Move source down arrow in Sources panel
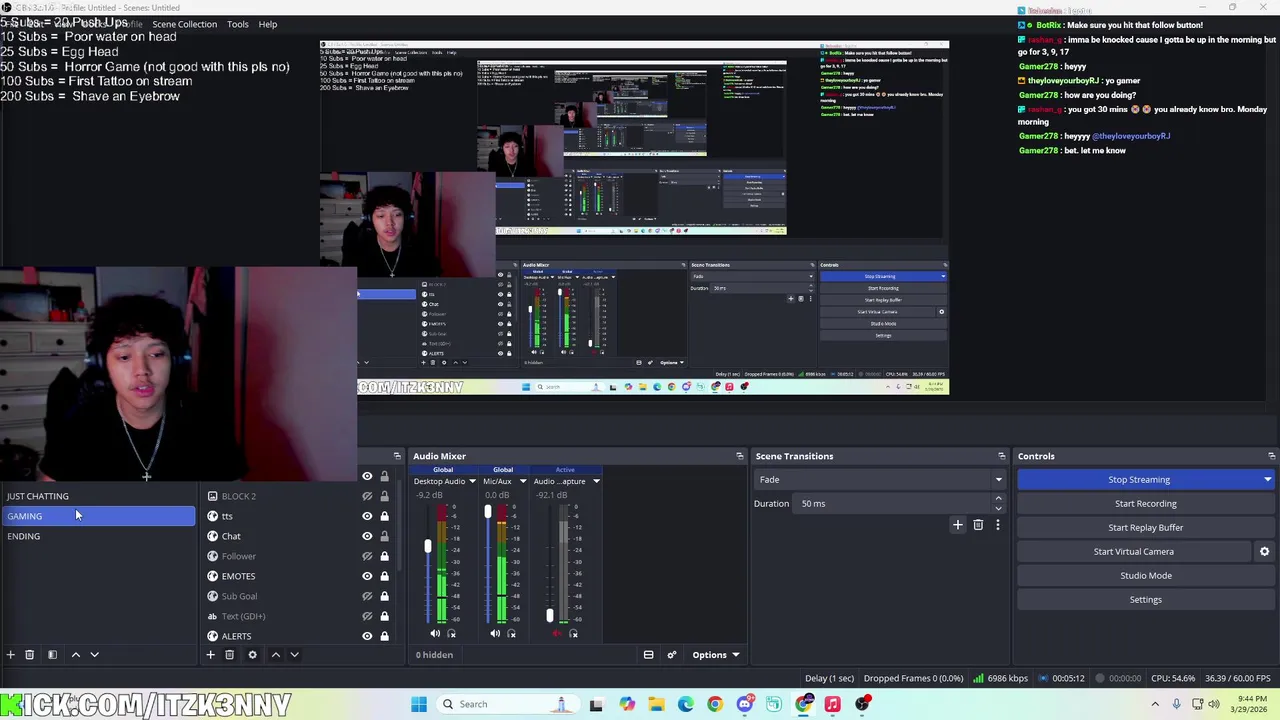The width and height of the screenshot is (1280, 720). 294,655
